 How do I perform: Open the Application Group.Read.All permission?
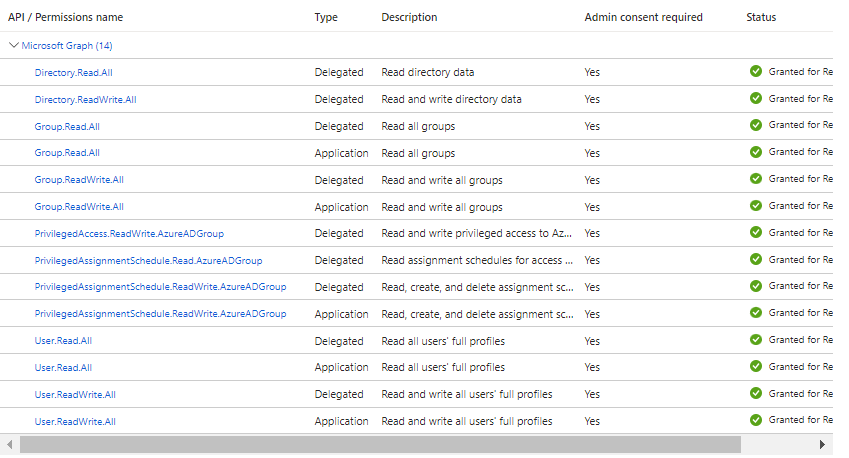coord(67,153)
